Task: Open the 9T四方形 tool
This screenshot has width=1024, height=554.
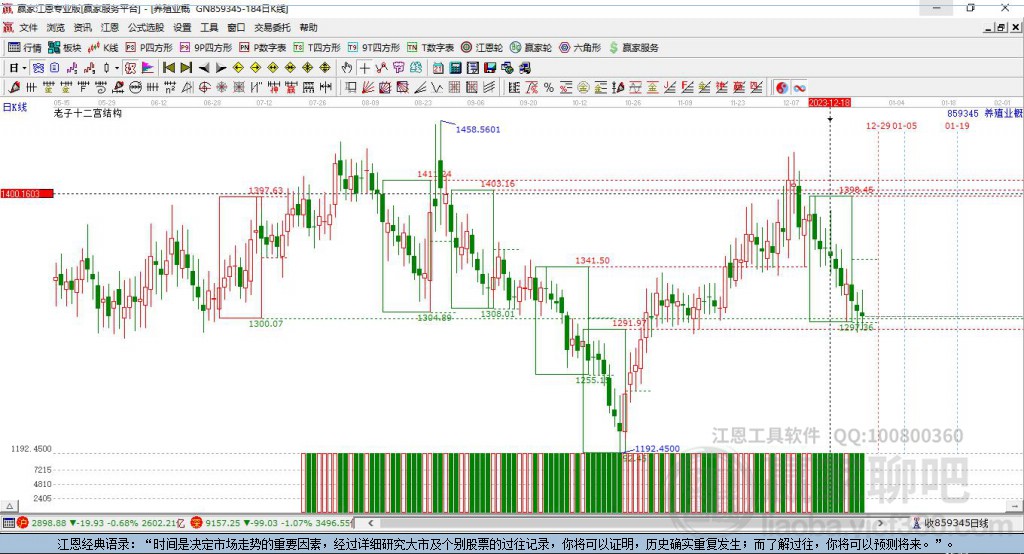Action: click(374, 48)
